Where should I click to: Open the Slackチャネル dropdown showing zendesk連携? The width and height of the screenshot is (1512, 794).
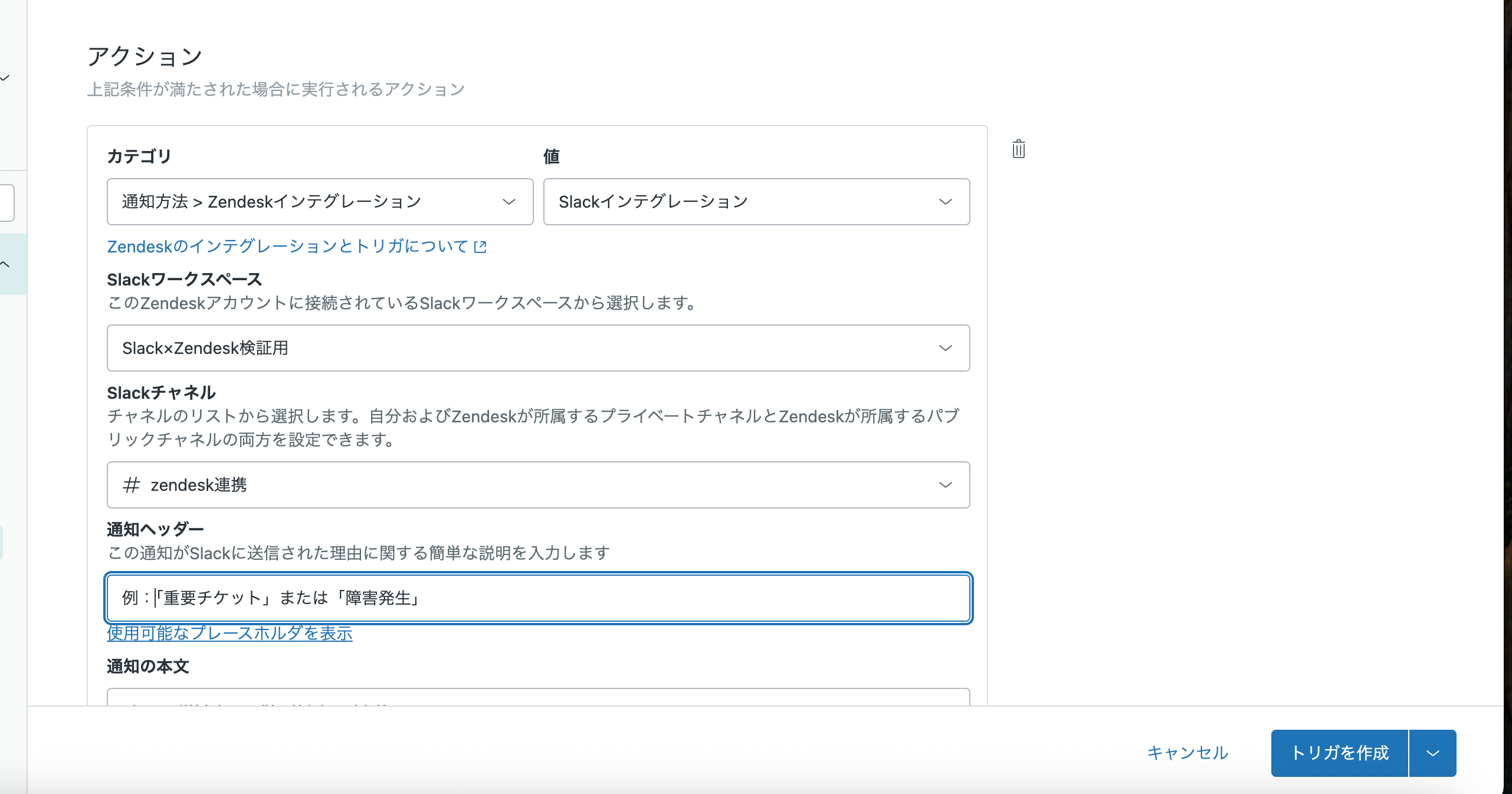tap(537, 485)
